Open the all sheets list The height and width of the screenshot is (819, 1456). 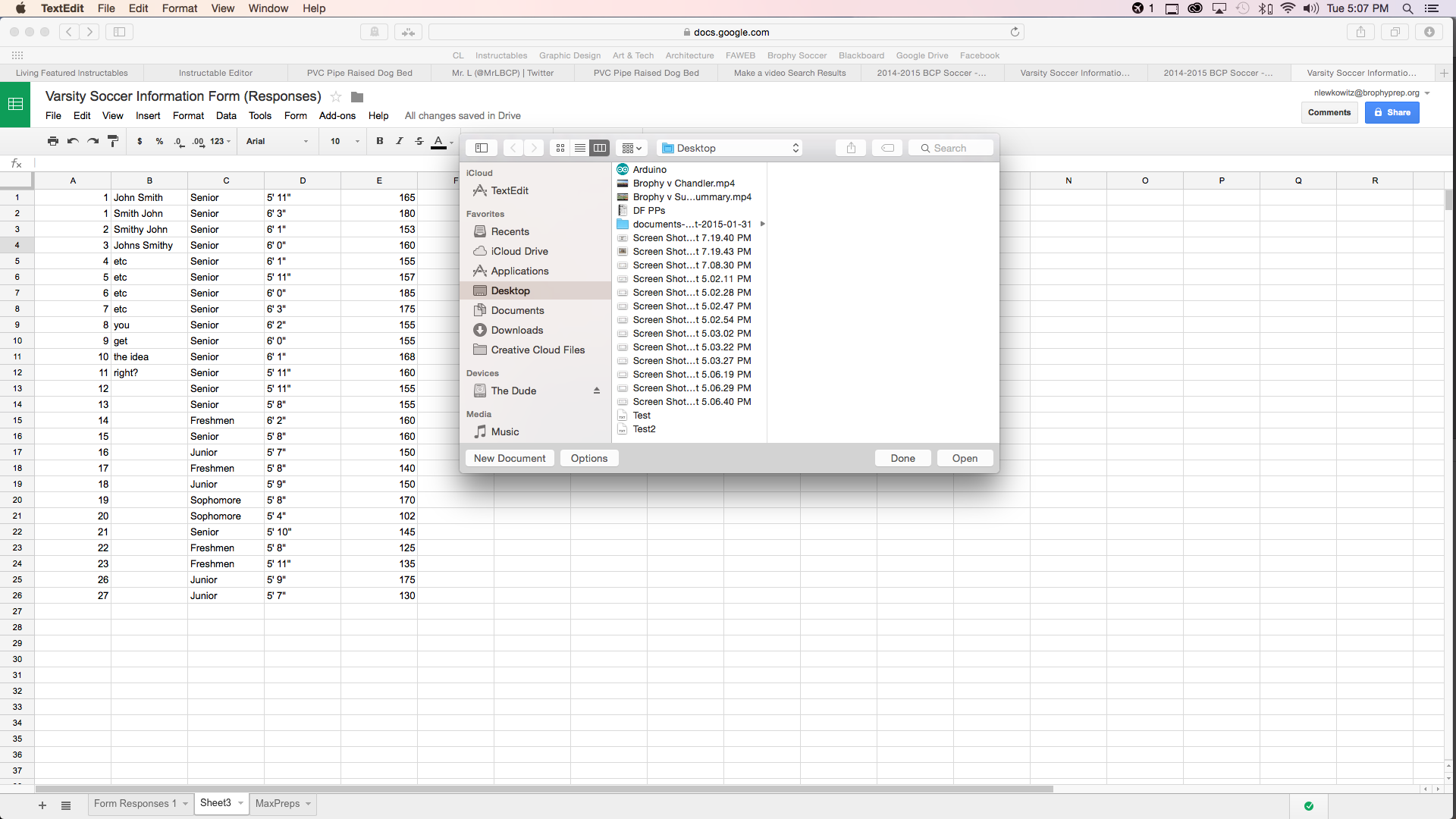coord(66,805)
